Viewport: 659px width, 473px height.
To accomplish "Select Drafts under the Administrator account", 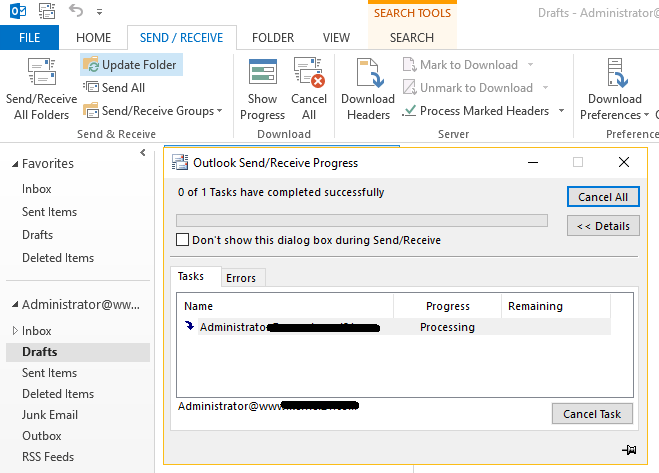I will pyautogui.click(x=78, y=352).
